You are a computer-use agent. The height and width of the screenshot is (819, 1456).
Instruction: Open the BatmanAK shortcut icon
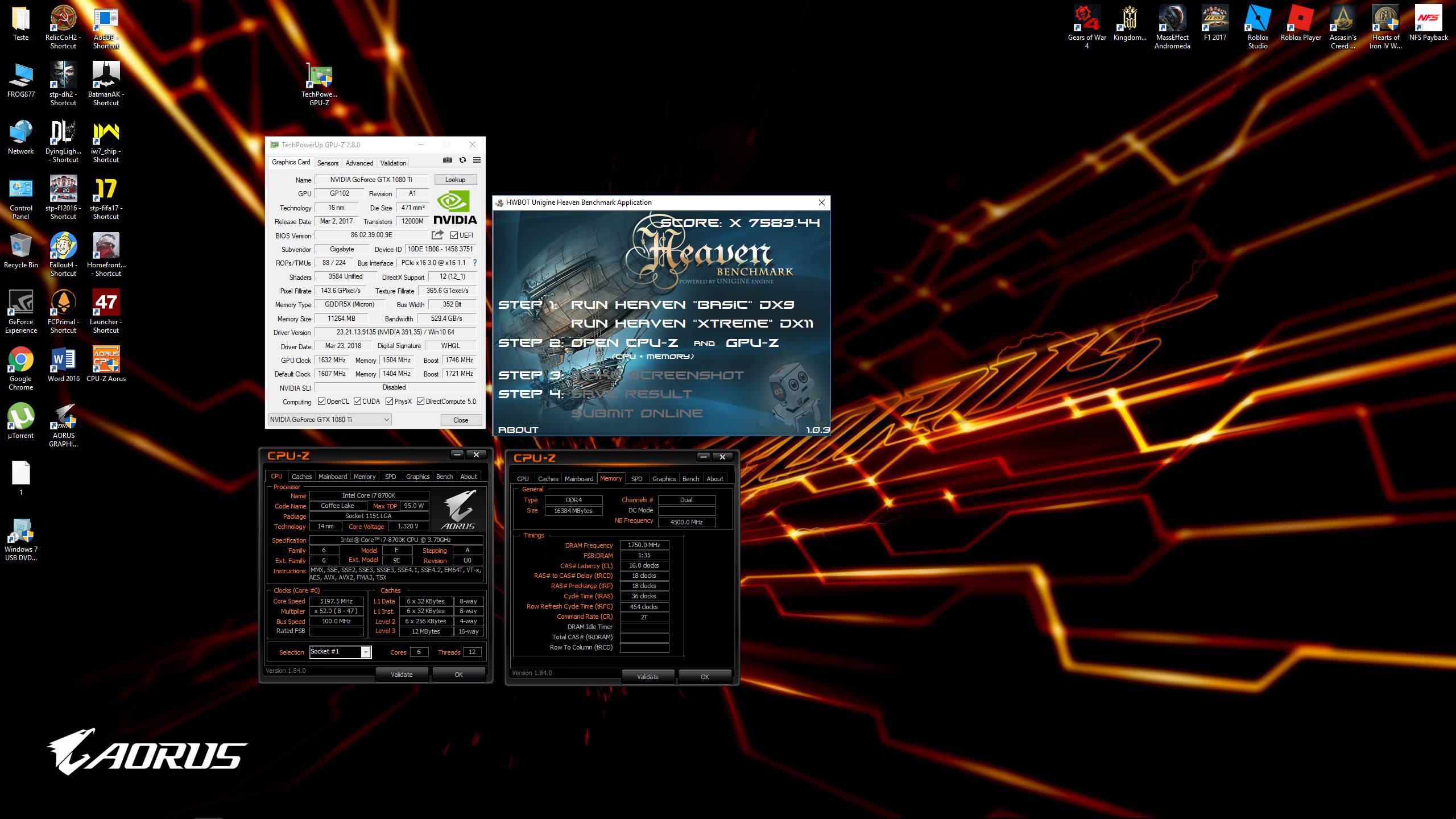(106, 84)
